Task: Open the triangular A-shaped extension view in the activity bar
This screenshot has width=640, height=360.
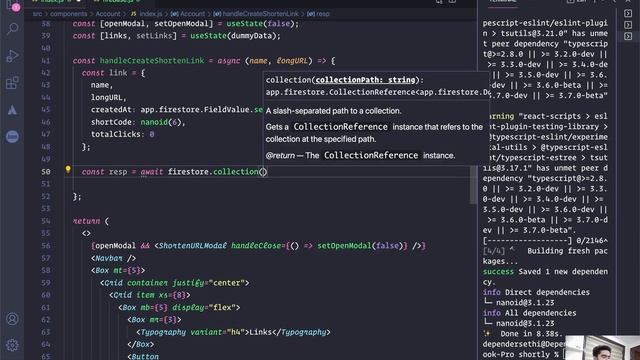Action: pyautogui.click(x=13, y=110)
